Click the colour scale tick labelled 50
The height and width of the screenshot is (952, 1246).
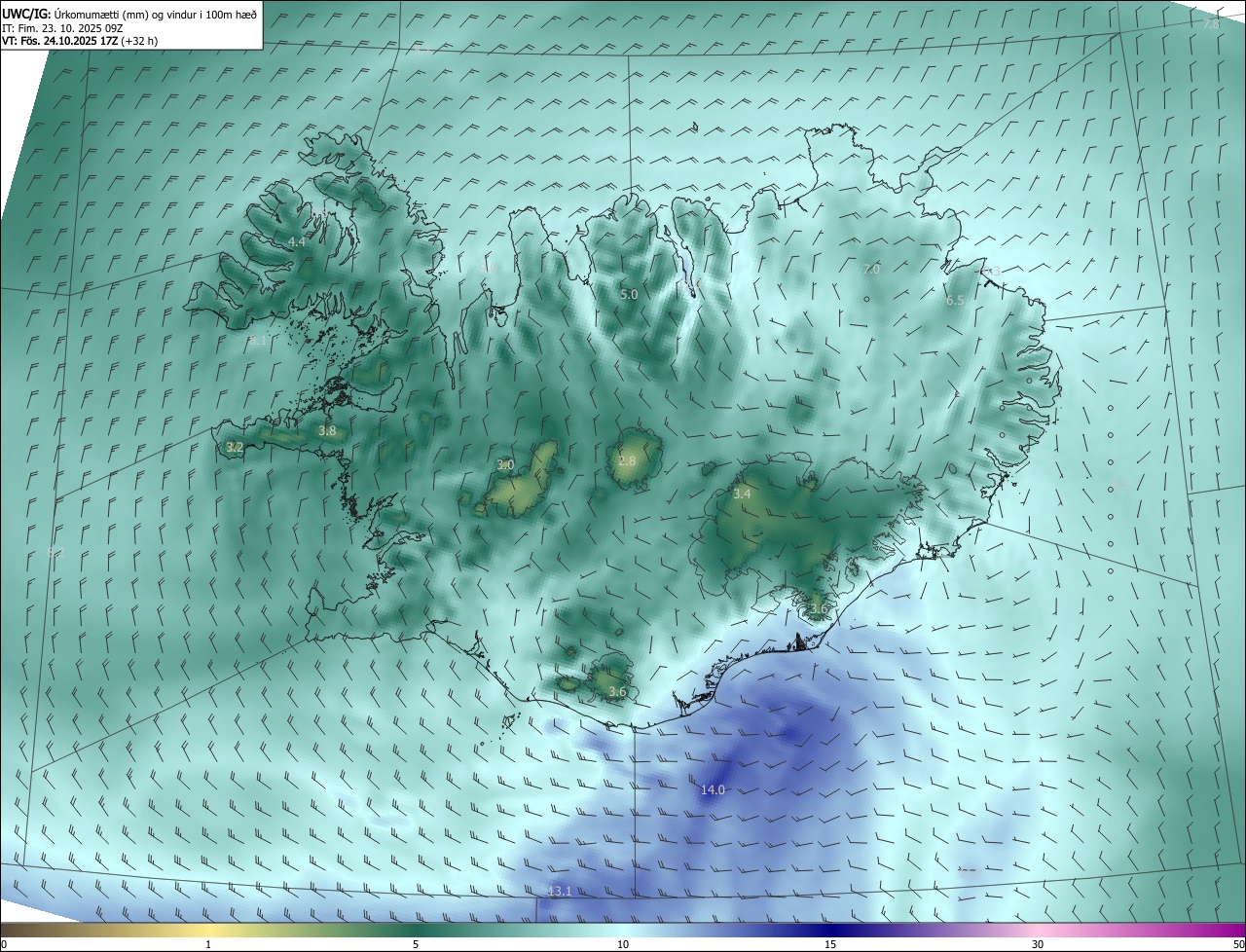click(1238, 944)
